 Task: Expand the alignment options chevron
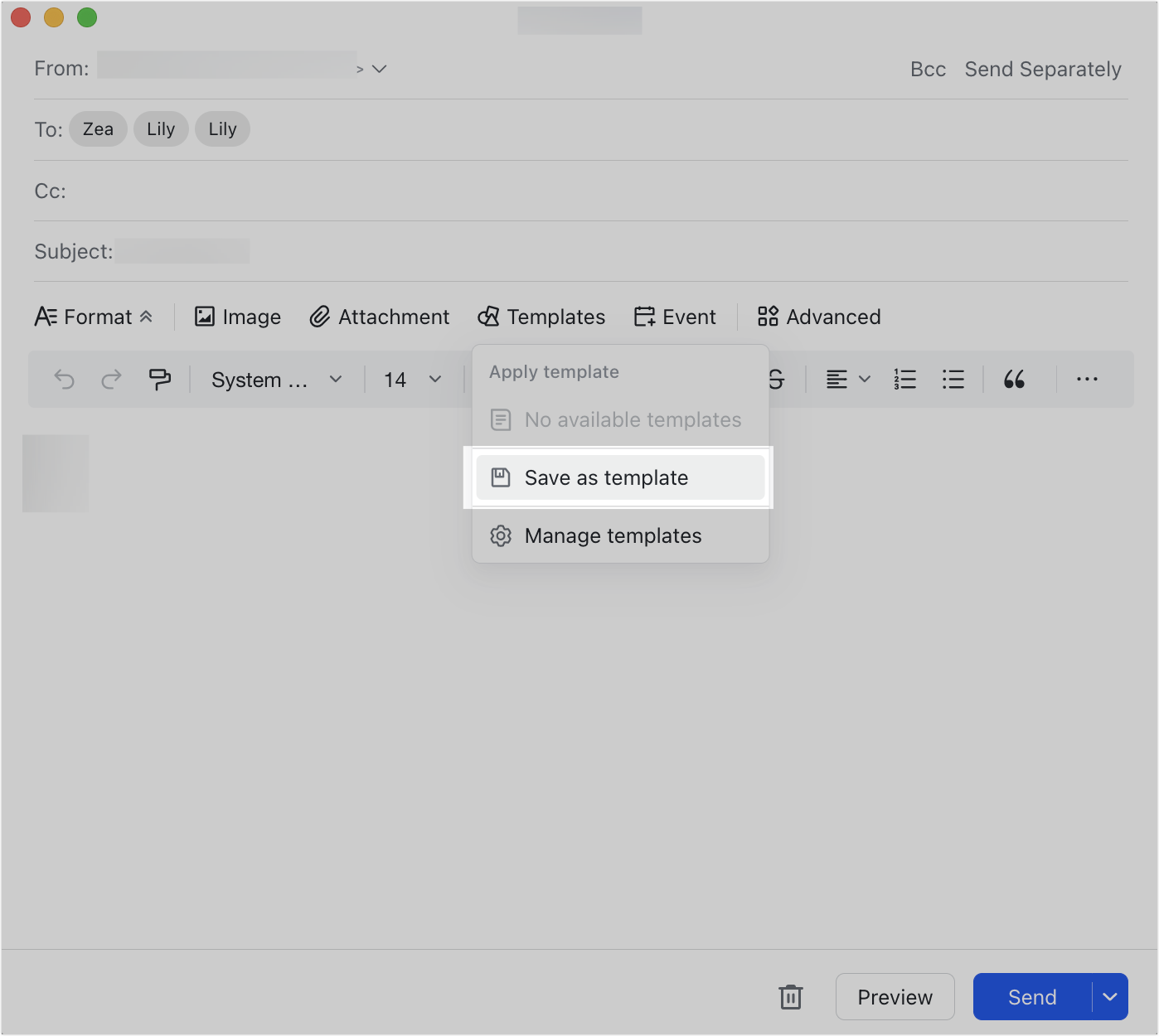tap(865, 380)
